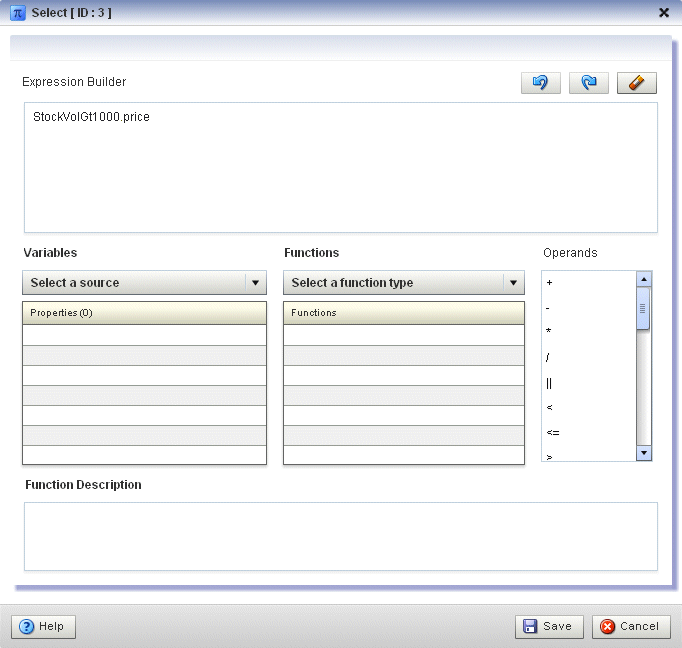Click the red Cancel X icon

pyautogui.click(x=607, y=626)
